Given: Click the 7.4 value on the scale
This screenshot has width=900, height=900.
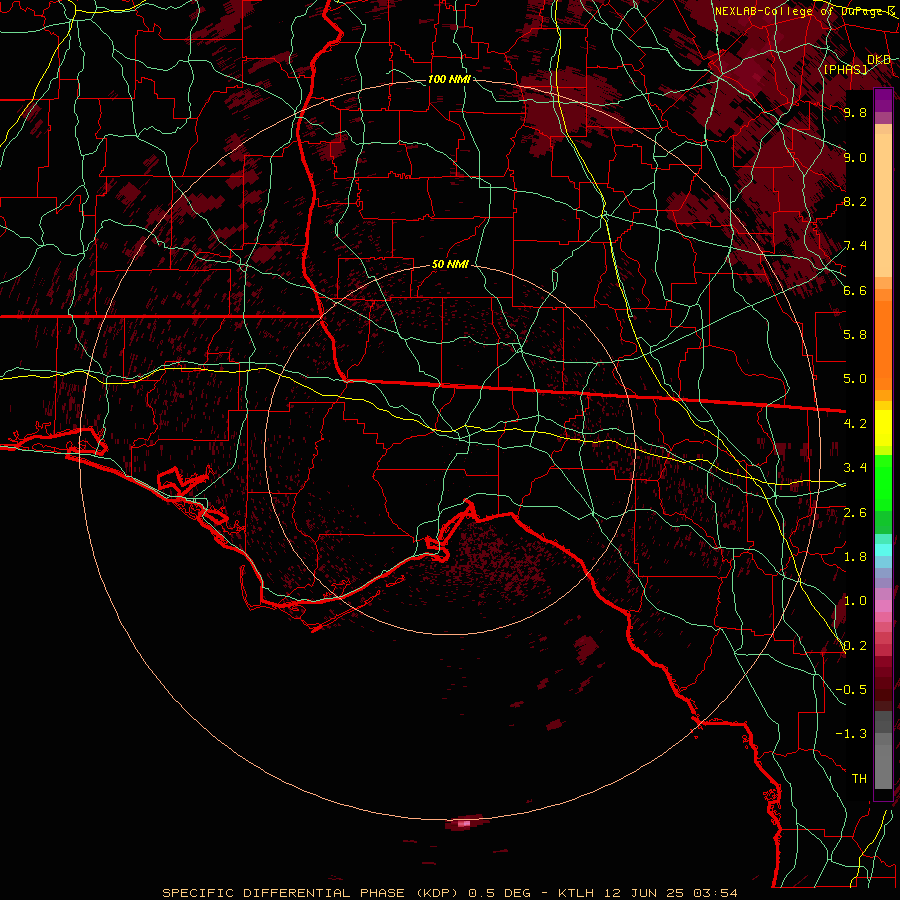Looking at the screenshot, I should 855,246.
